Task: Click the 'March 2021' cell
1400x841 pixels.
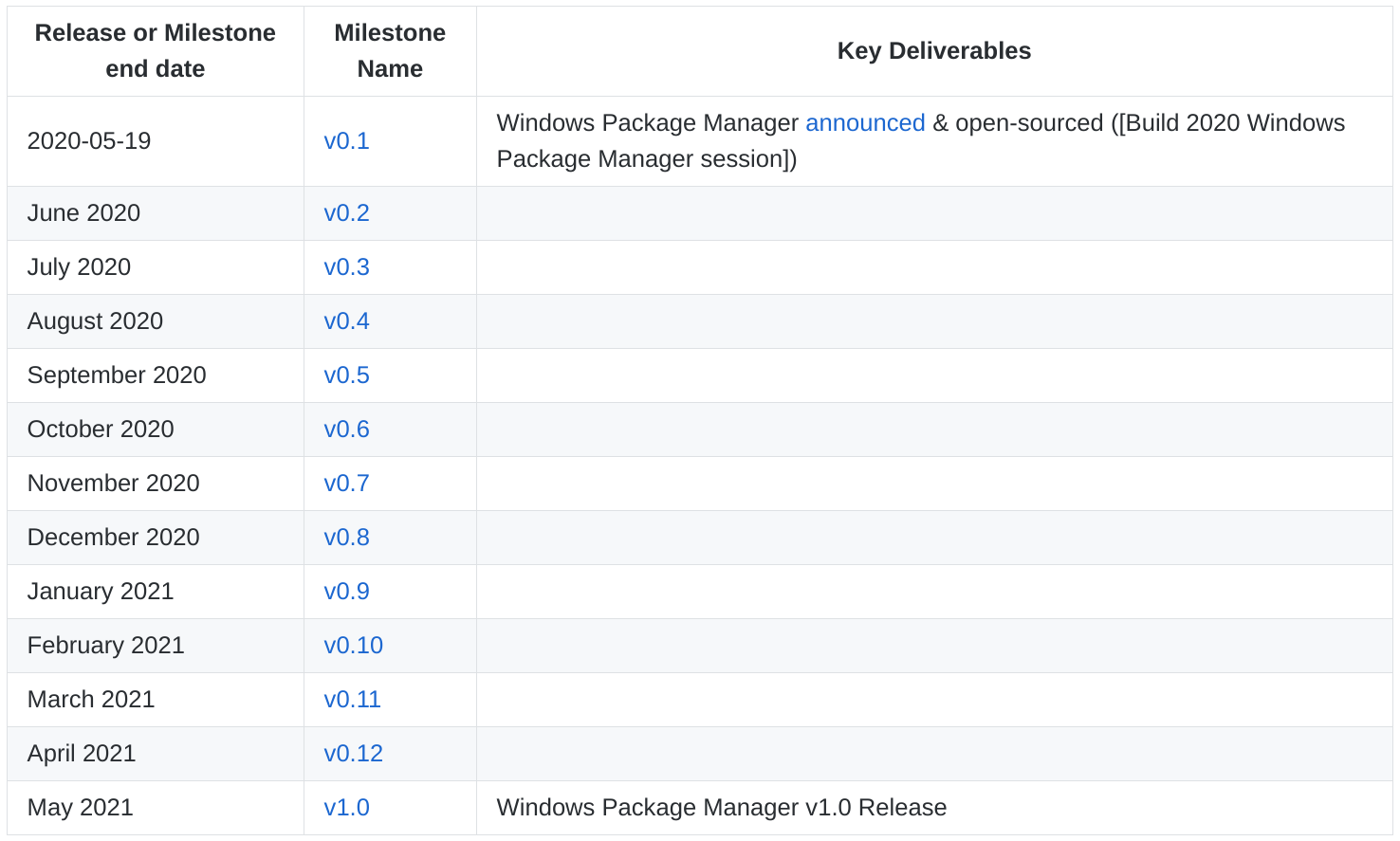Action: (156, 700)
